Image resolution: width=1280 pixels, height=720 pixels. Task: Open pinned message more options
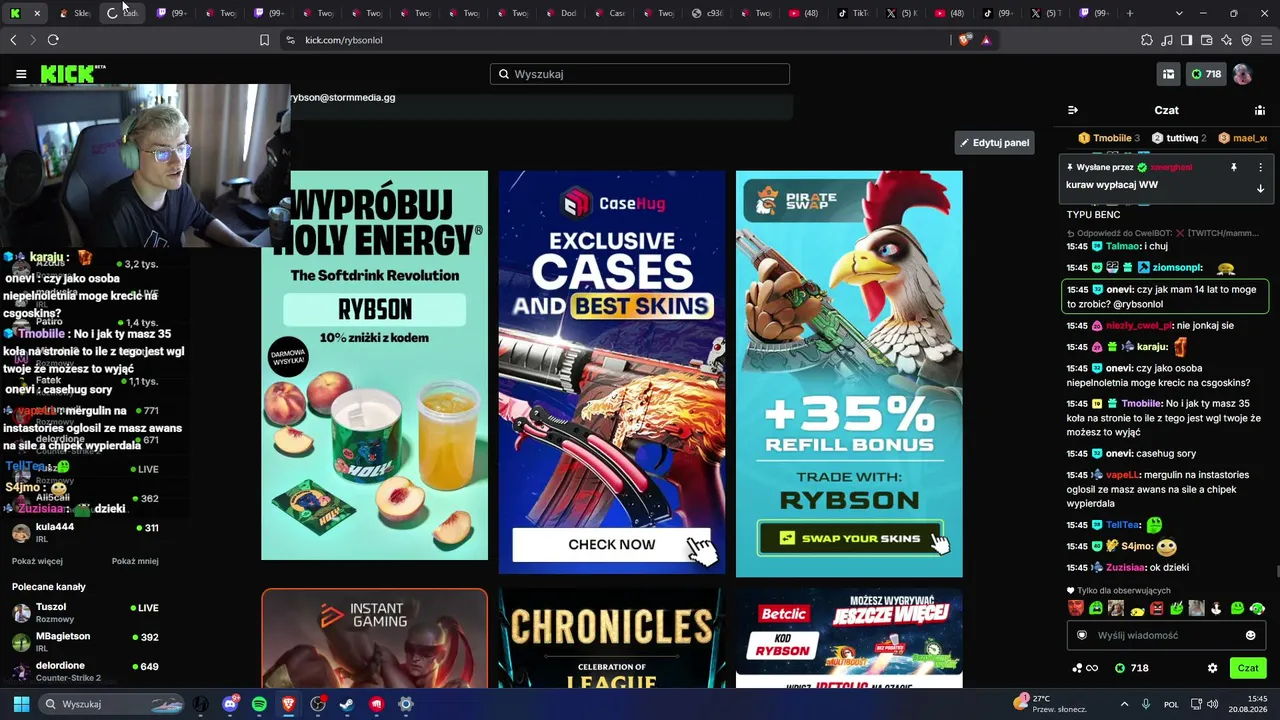click(1260, 168)
